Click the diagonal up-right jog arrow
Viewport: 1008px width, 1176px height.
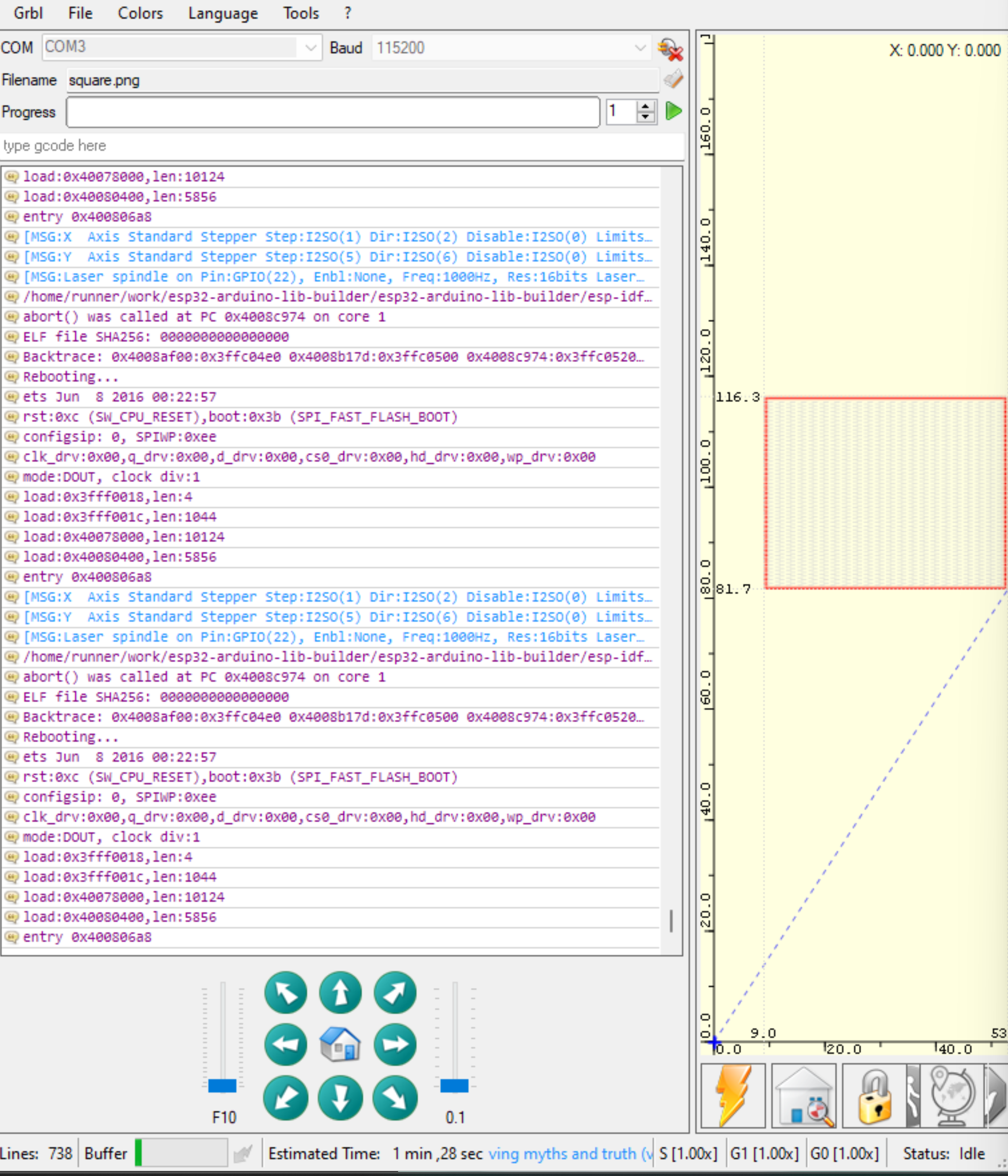pyautogui.click(x=394, y=992)
